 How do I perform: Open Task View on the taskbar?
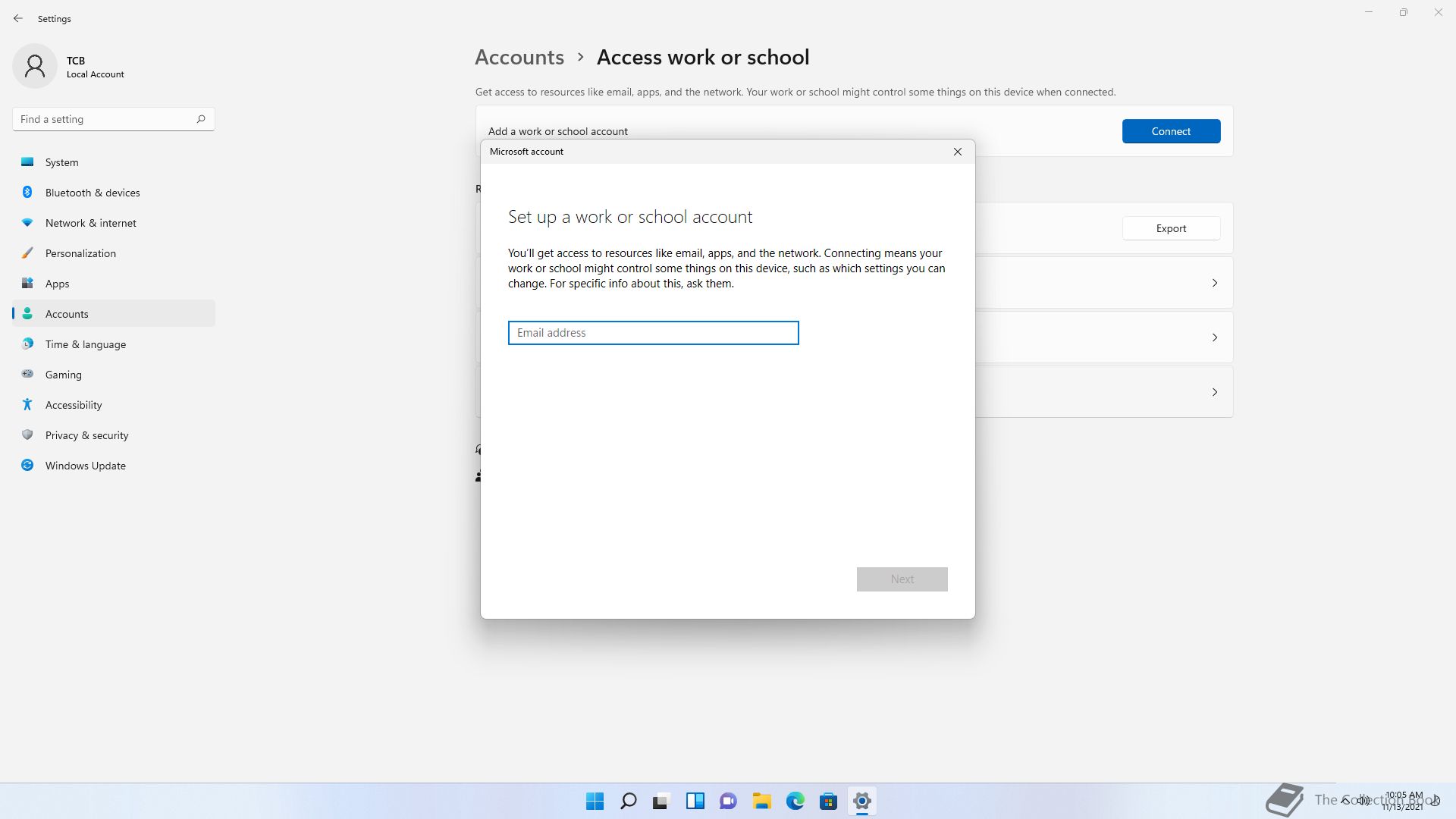[x=662, y=801]
